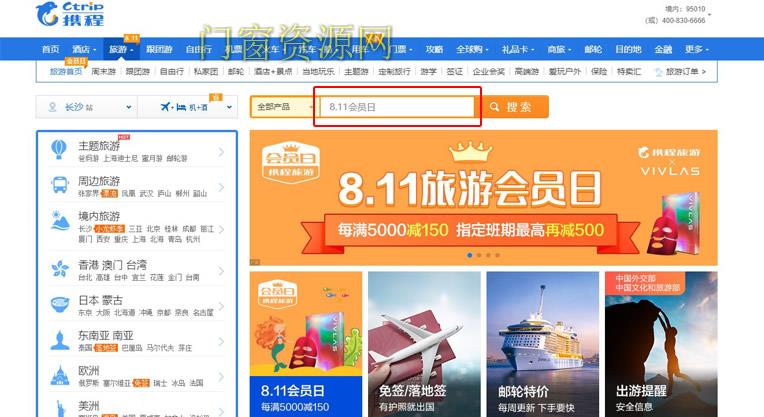This screenshot has height=417, width=764.
Task: Expand the 周边旅游 row chevron
Action: click(x=221, y=187)
